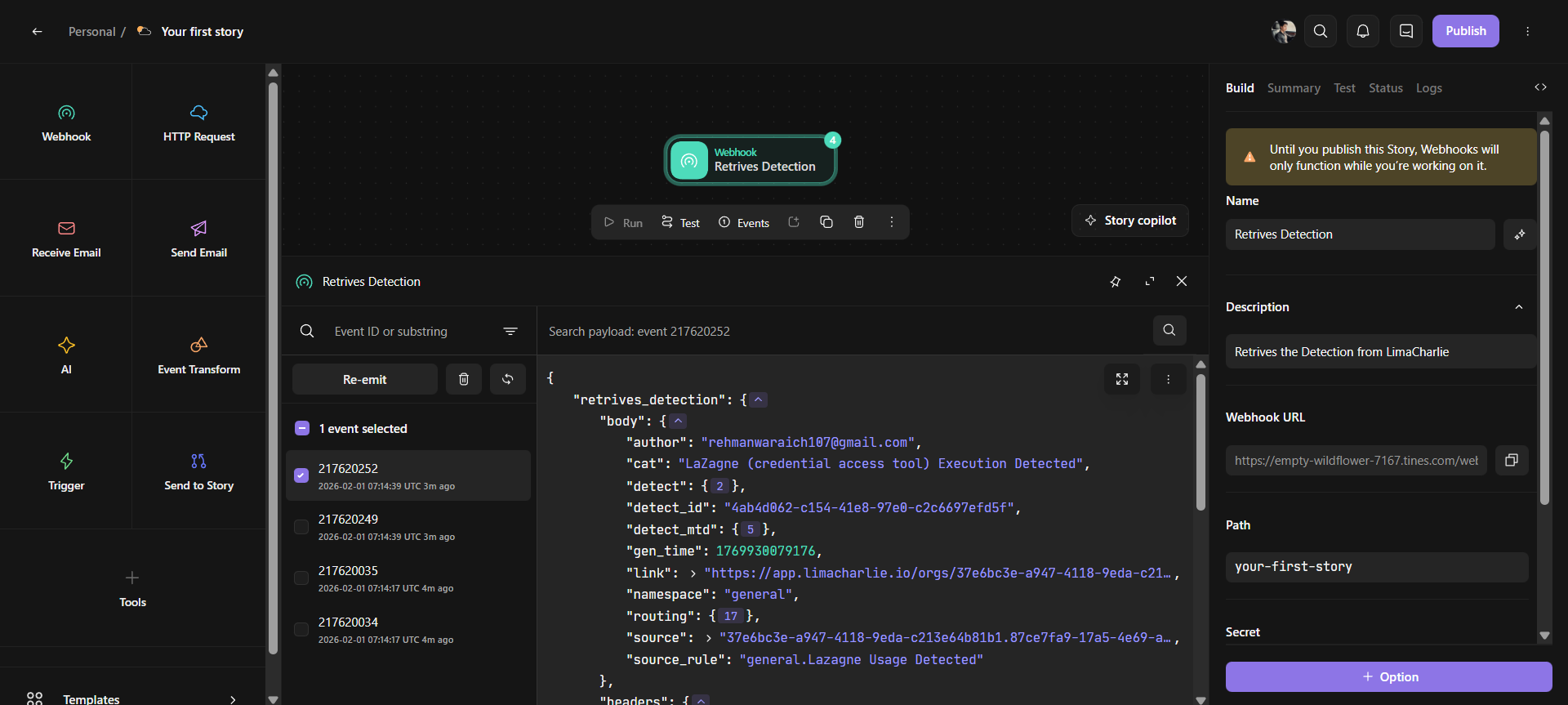The image size is (1568, 705).
Task: Edit the Path field 'your-first-story'
Action: [1377, 567]
